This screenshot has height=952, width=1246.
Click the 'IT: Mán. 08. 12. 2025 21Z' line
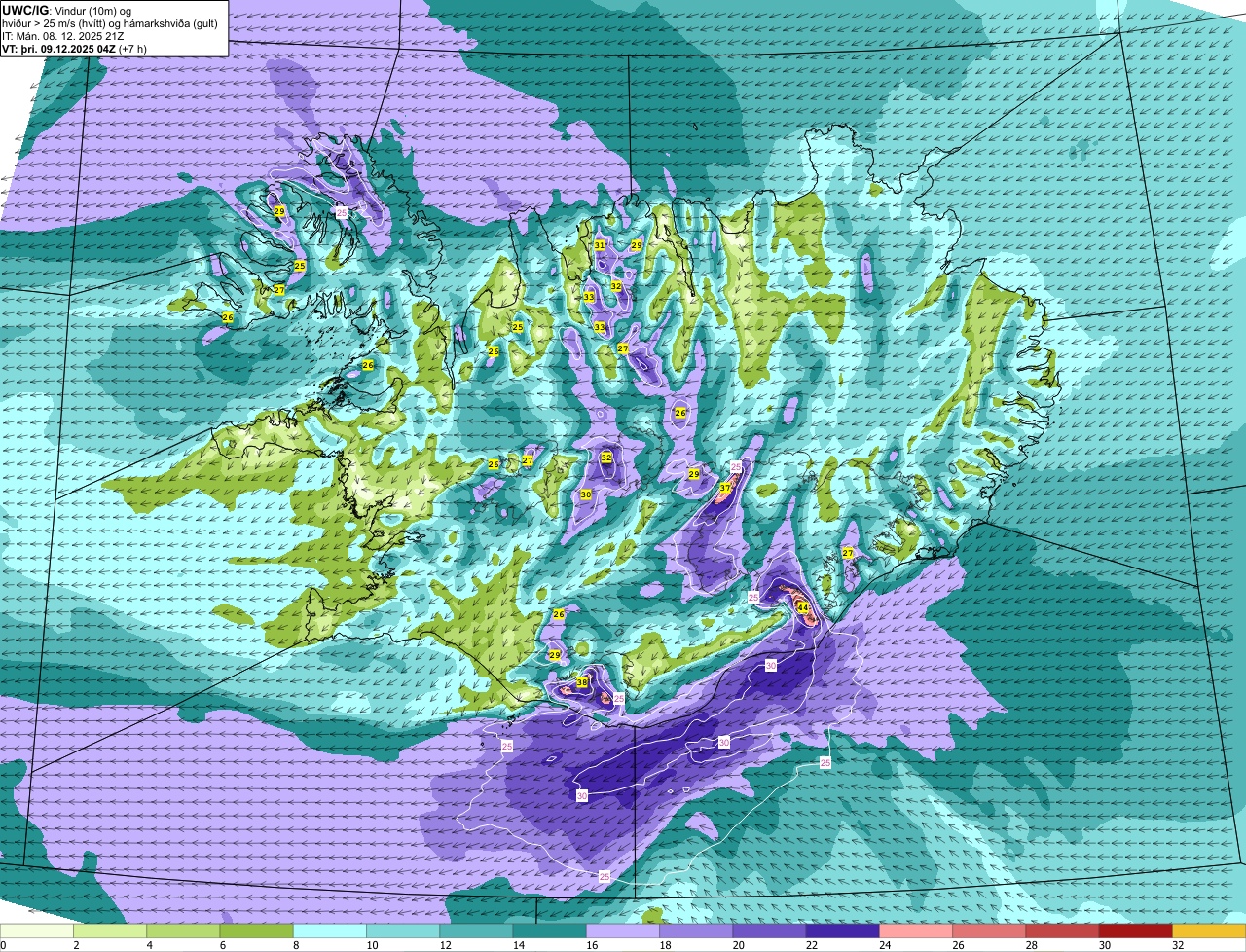pyautogui.click(x=62, y=35)
